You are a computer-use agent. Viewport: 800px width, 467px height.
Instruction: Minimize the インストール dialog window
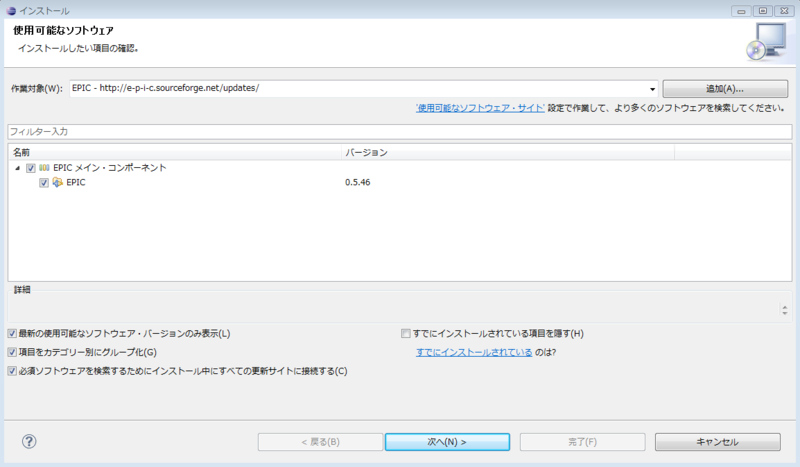click(x=741, y=11)
